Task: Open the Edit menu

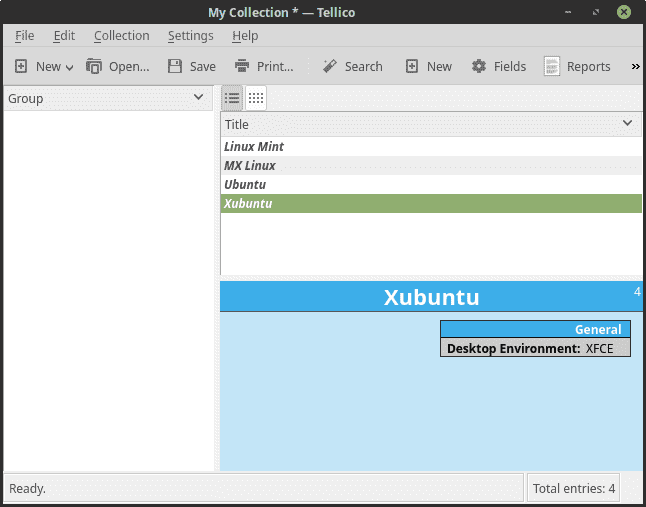Action: point(64,36)
